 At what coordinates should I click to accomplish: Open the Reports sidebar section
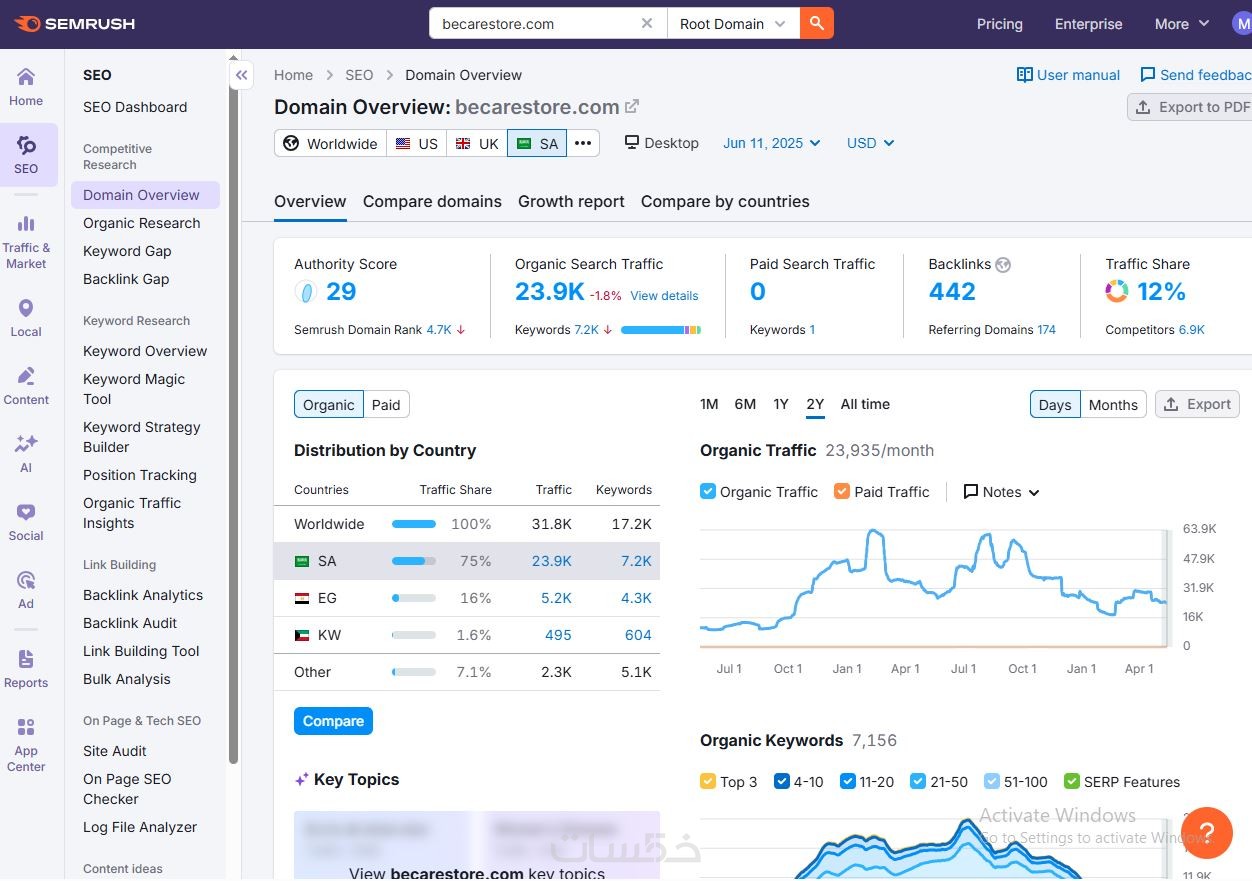tap(26, 669)
